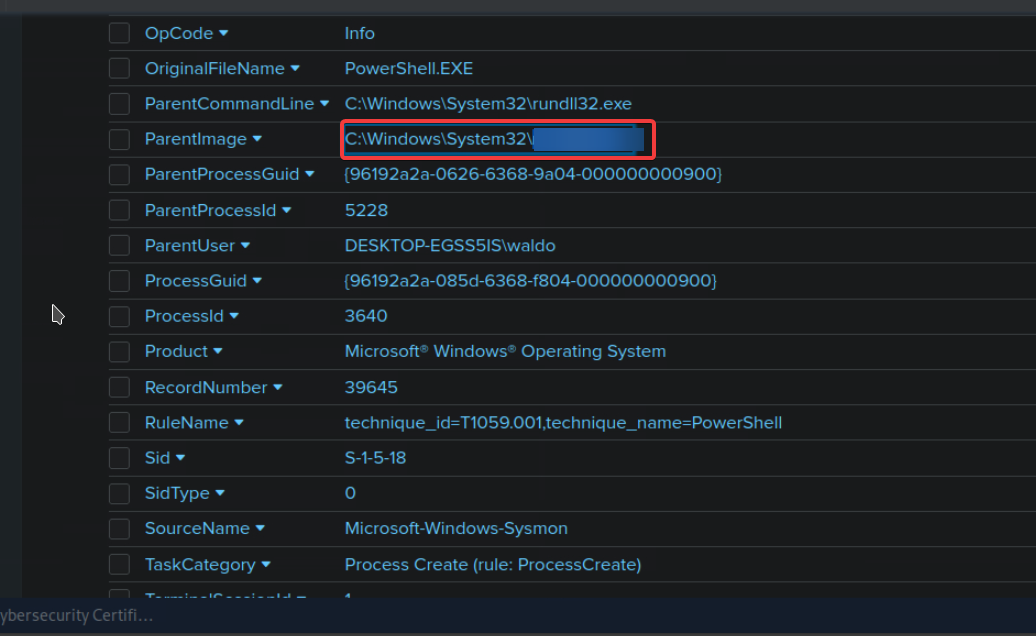The image size is (1036, 636).
Task: Open the ParentUser field dropdown
Action: click(245, 245)
